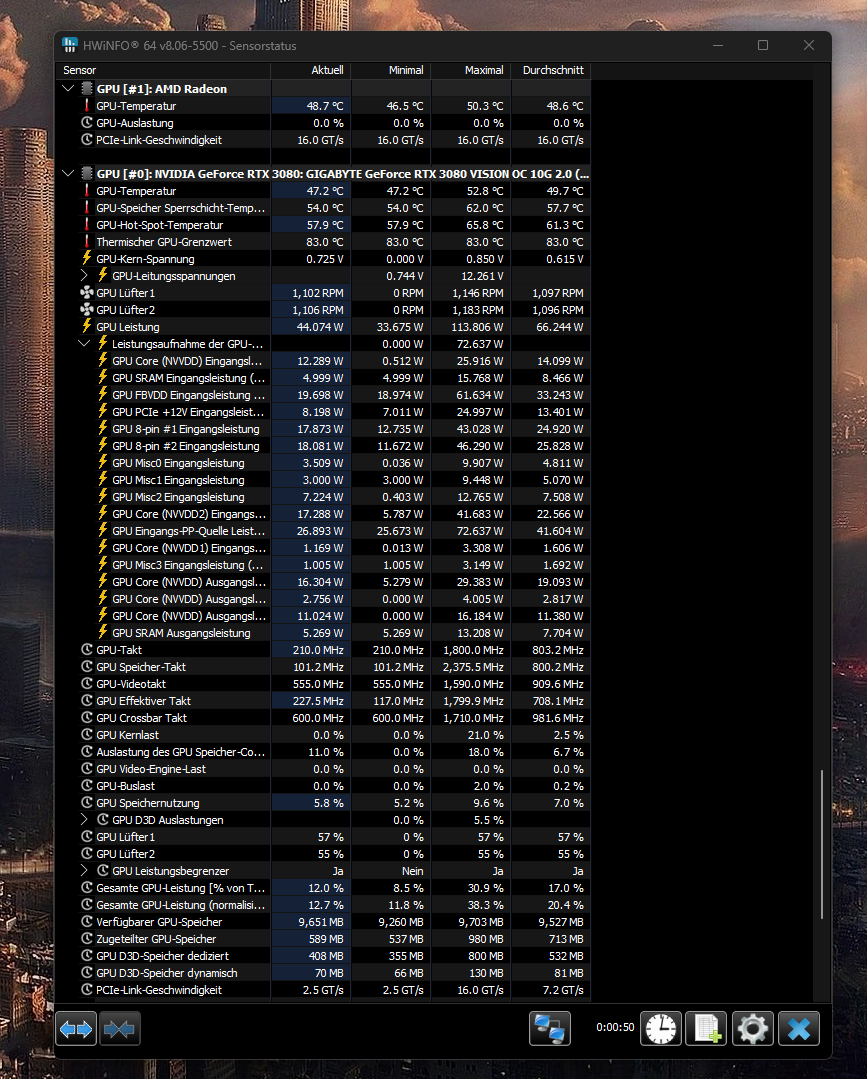Start logging with the log file icon
Image resolution: width=867 pixels, height=1079 pixels.
click(x=707, y=1029)
